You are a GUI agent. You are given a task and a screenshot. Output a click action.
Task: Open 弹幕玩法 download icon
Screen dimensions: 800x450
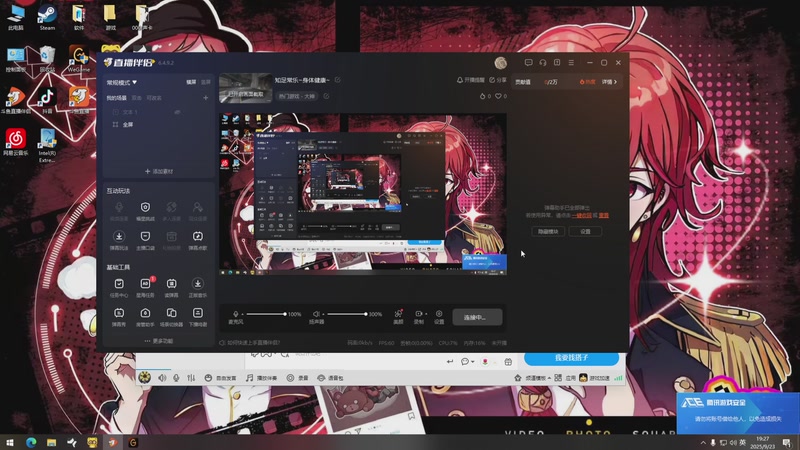coord(118,240)
